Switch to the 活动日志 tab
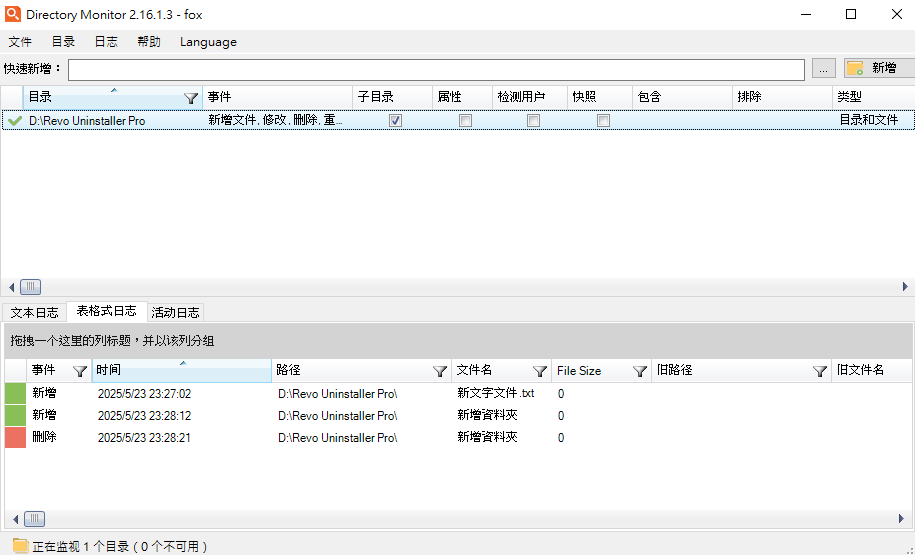The width and height of the screenshot is (915, 555). 175,312
